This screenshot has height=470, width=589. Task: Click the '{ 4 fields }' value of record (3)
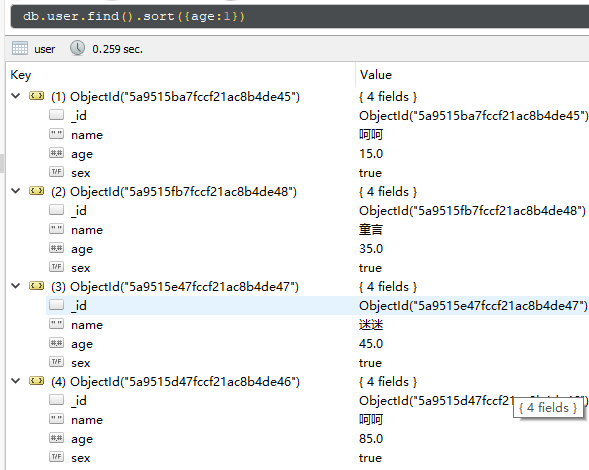(x=388, y=287)
